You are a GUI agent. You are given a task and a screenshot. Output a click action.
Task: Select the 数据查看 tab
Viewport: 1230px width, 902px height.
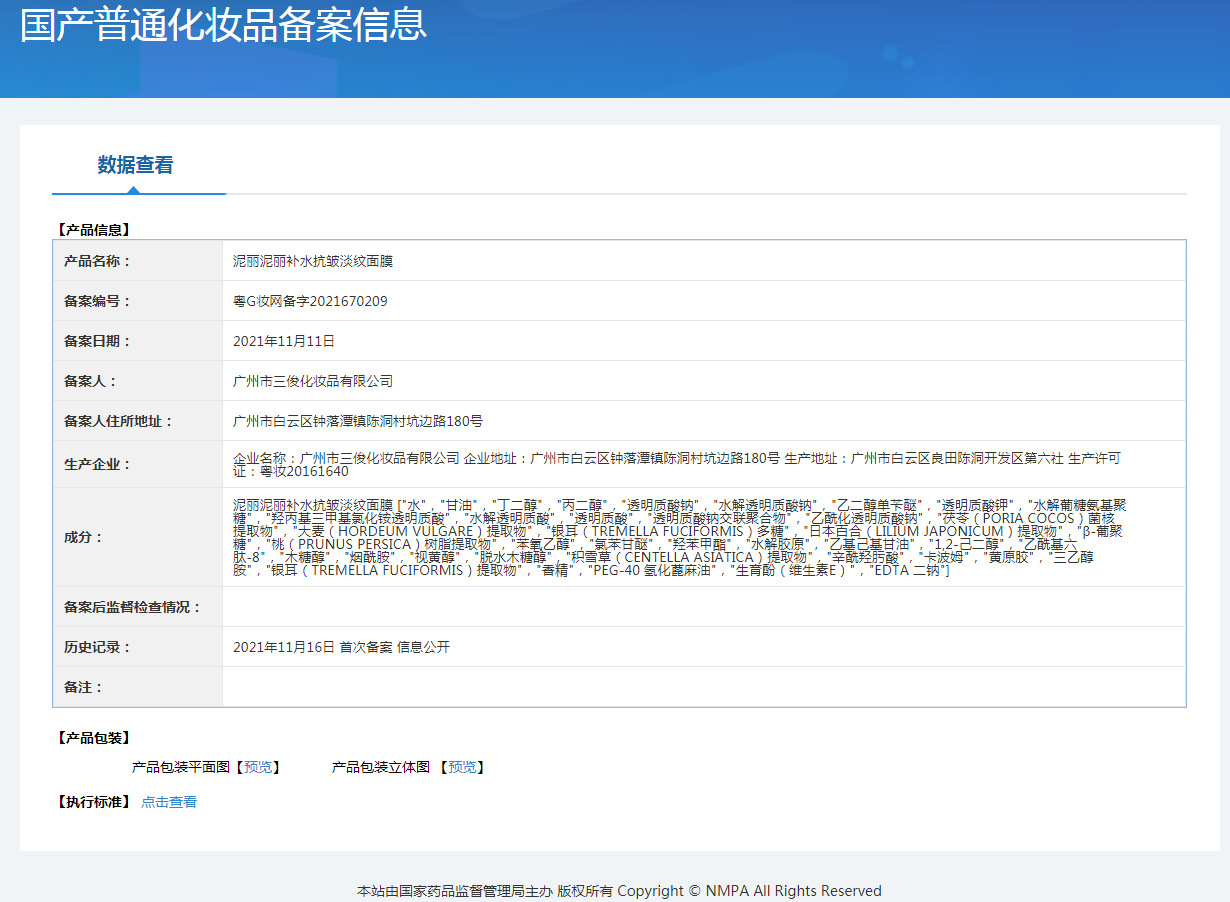coord(135,165)
